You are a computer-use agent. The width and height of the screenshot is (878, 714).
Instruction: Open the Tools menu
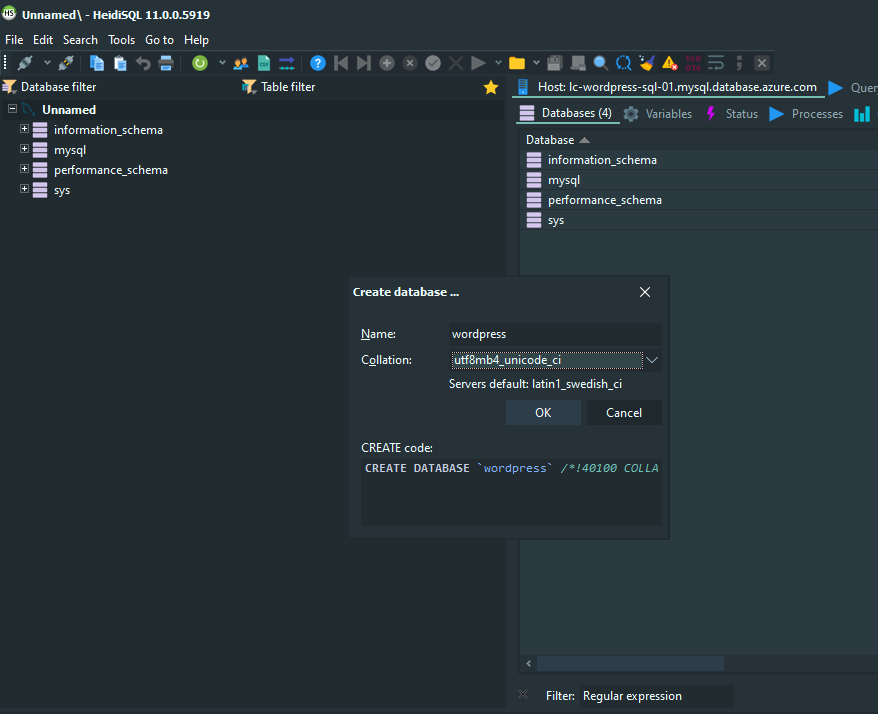click(x=122, y=40)
